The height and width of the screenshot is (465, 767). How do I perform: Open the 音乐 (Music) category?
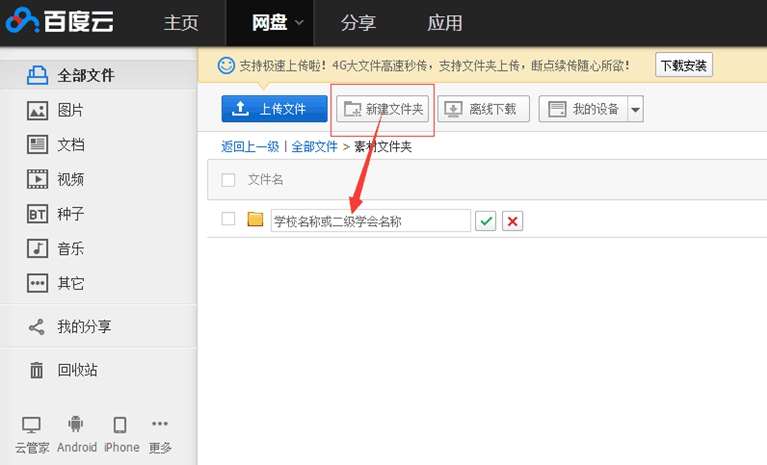[70, 249]
